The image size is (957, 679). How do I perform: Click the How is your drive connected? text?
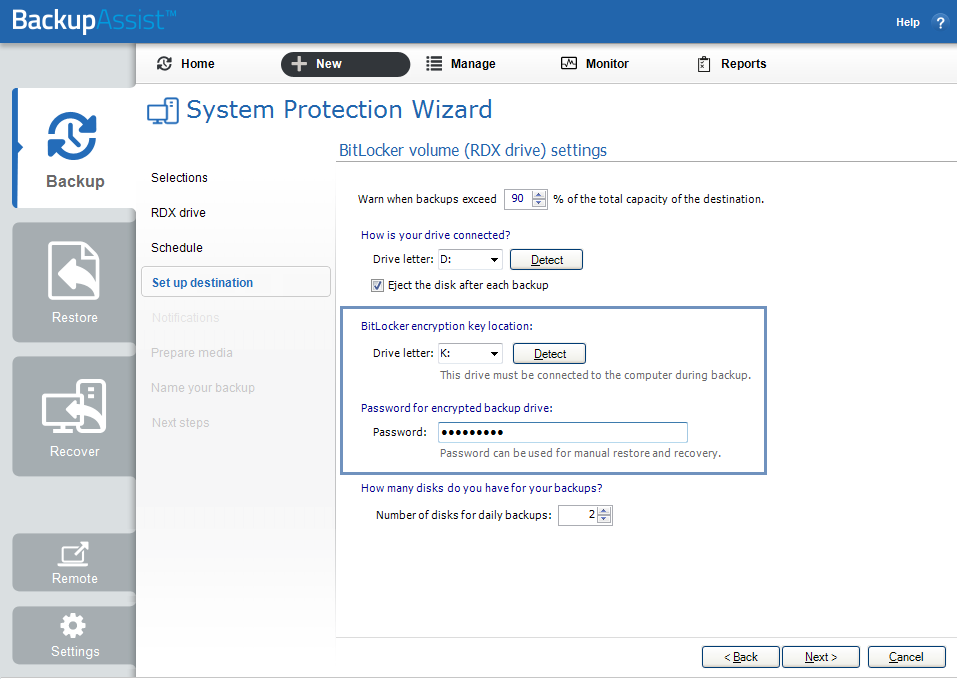436,235
